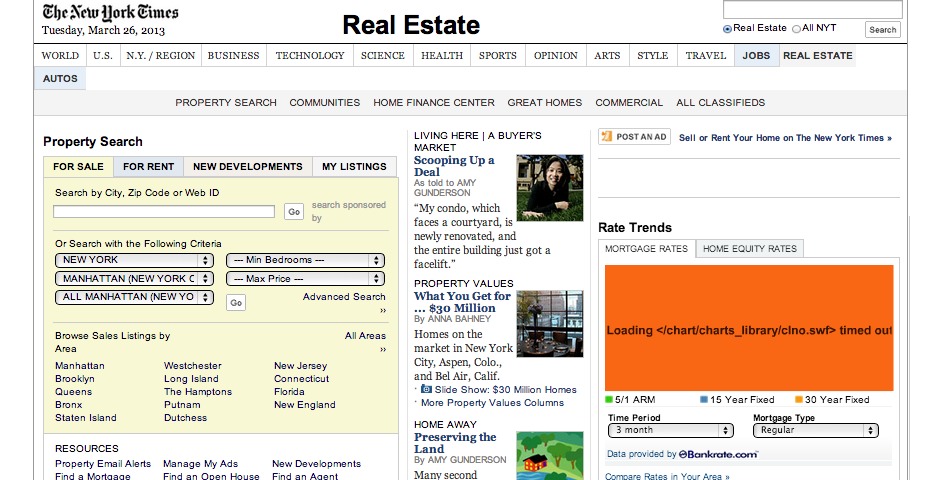The image size is (940, 480).
Task: Open More Property Values Columns link
Action: tap(492, 403)
